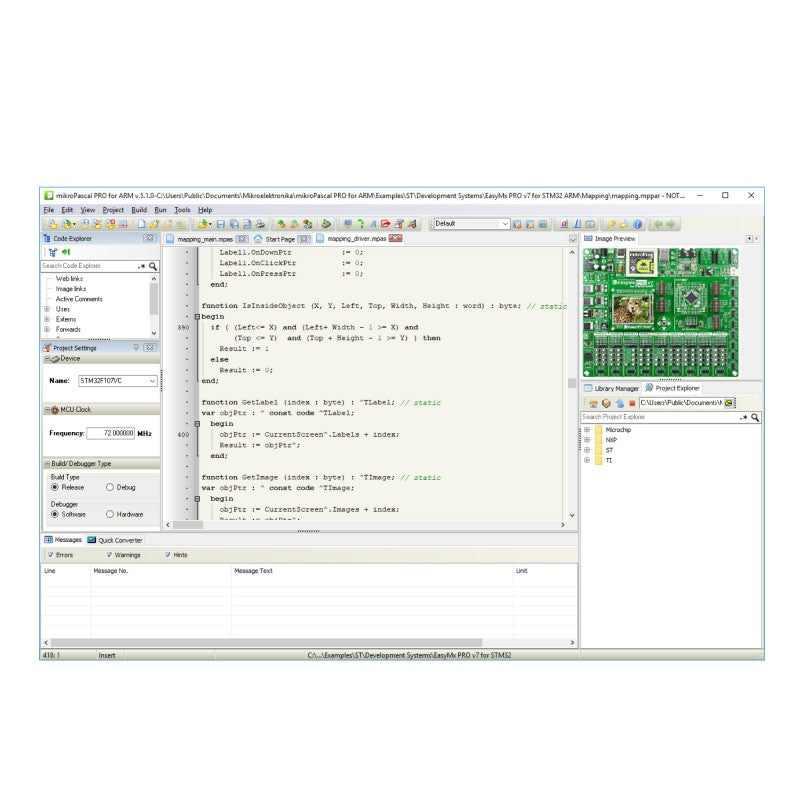Expand the ST node in Project Explorer

click(587, 450)
